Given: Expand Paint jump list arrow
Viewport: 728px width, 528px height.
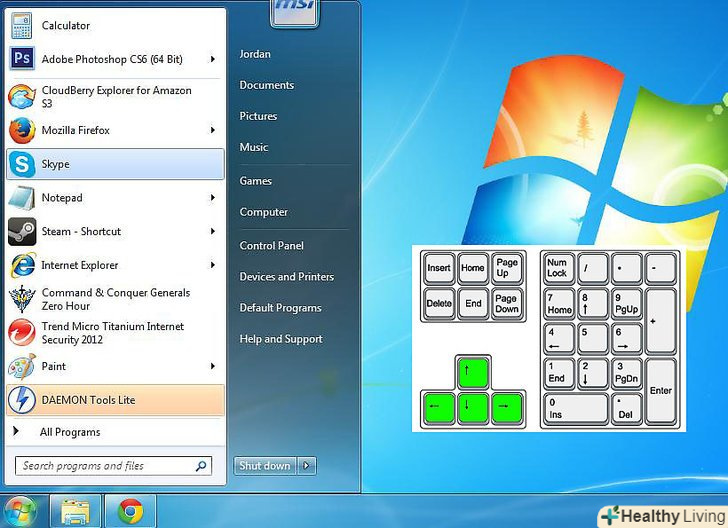Looking at the screenshot, I should coord(213,366).
